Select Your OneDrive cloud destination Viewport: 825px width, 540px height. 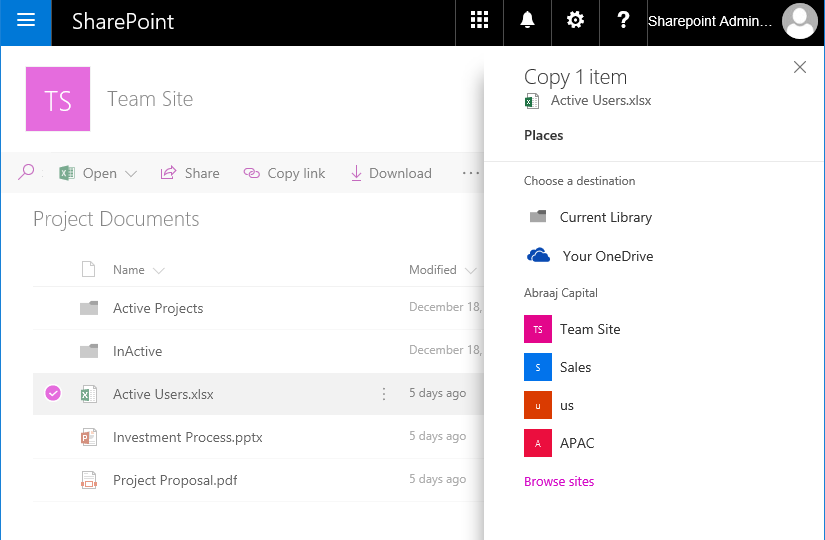[590, 256]
